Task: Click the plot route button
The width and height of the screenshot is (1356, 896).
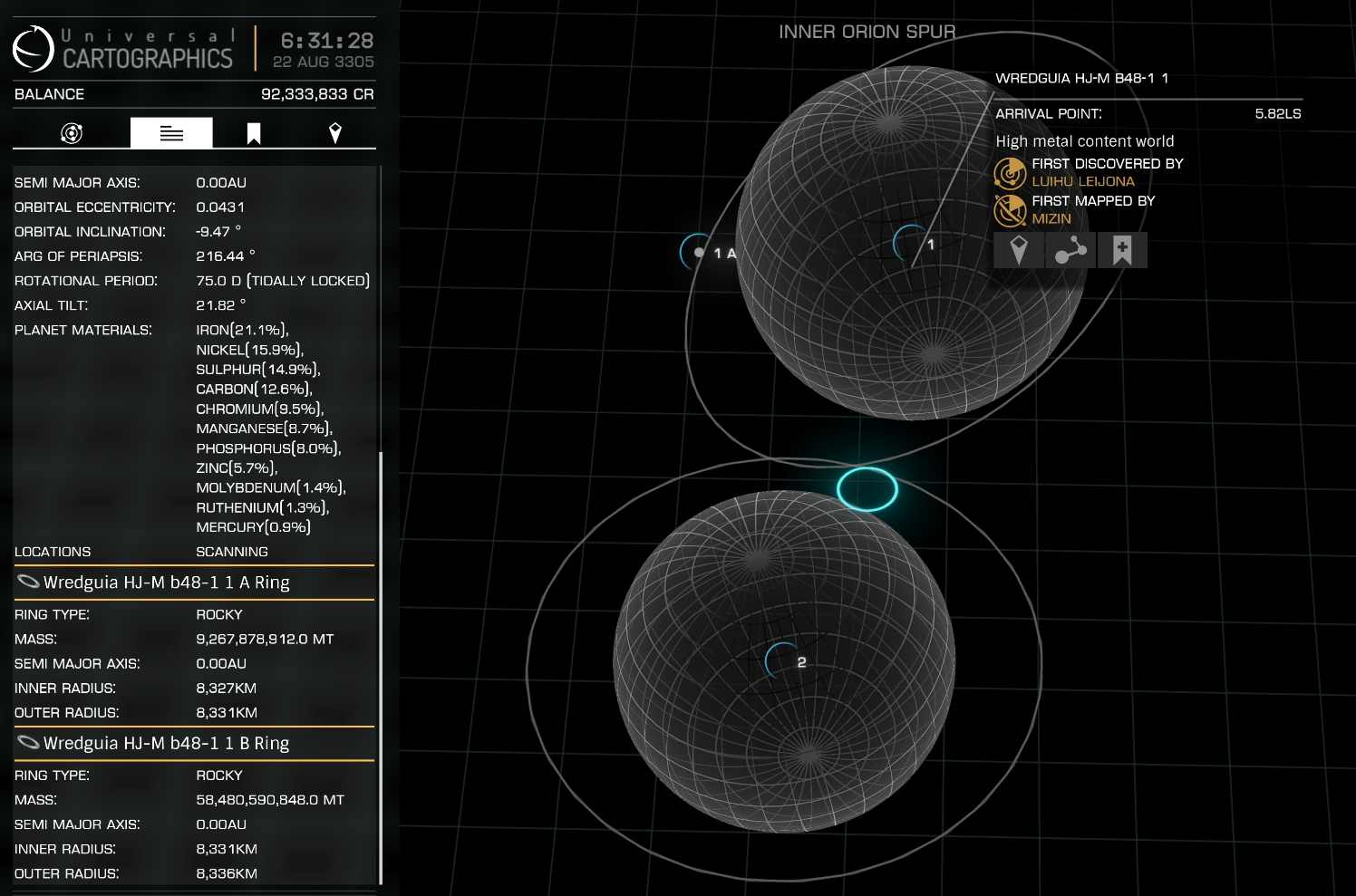Action: click(1070, 250)
